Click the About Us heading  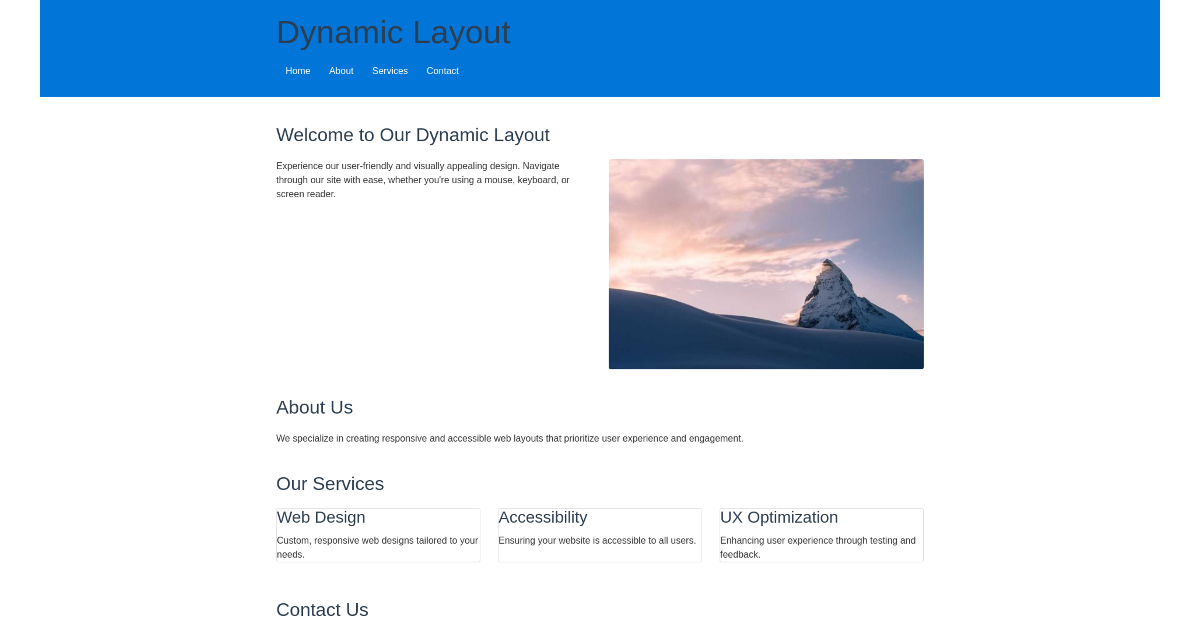[x=314, y=407]
